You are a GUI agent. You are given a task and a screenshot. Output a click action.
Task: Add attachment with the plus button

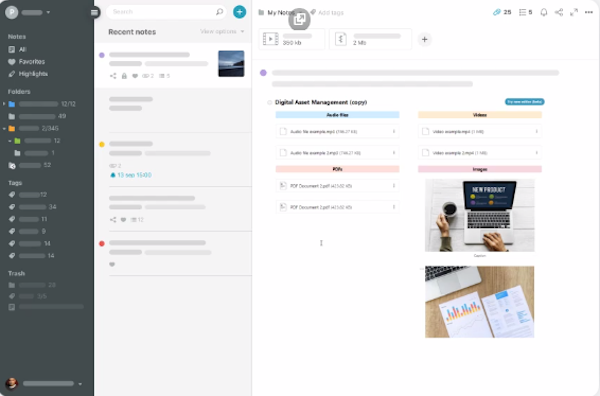[x=424, y=39]
